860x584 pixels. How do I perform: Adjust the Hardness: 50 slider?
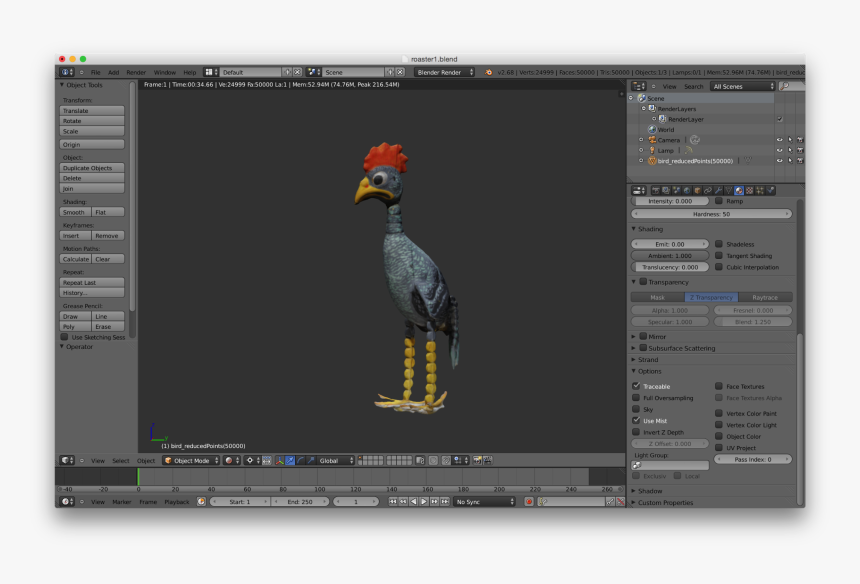coord(713,214)
